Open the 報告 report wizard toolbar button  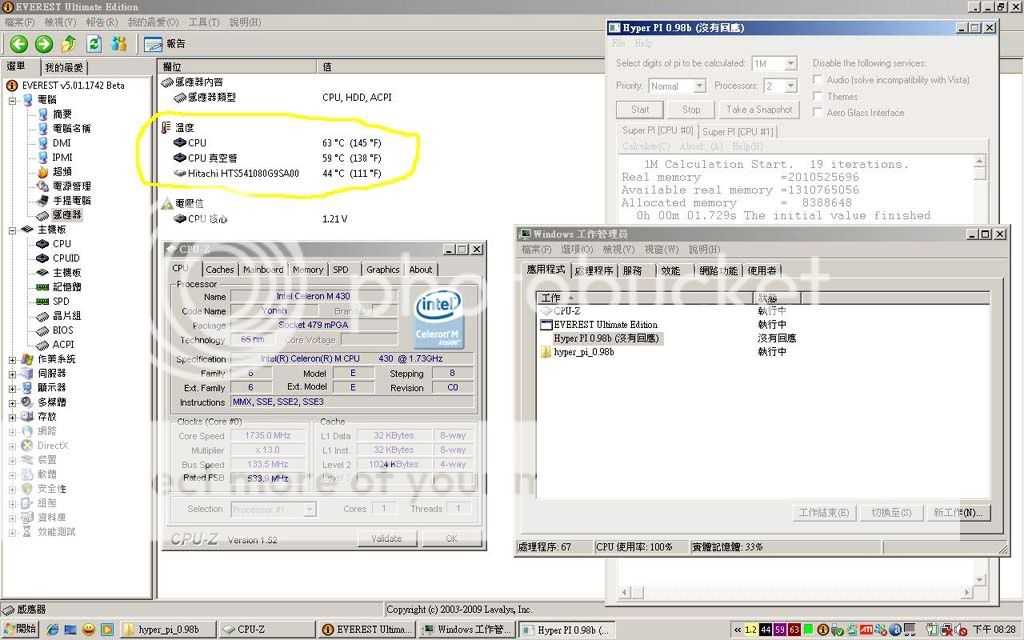click(x=165, y=44)
